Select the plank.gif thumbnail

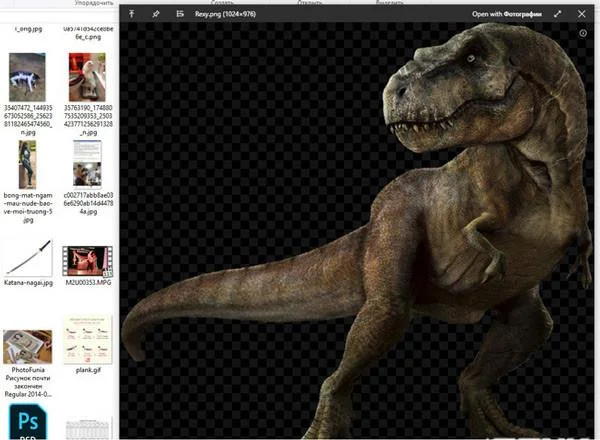point(88,340)
